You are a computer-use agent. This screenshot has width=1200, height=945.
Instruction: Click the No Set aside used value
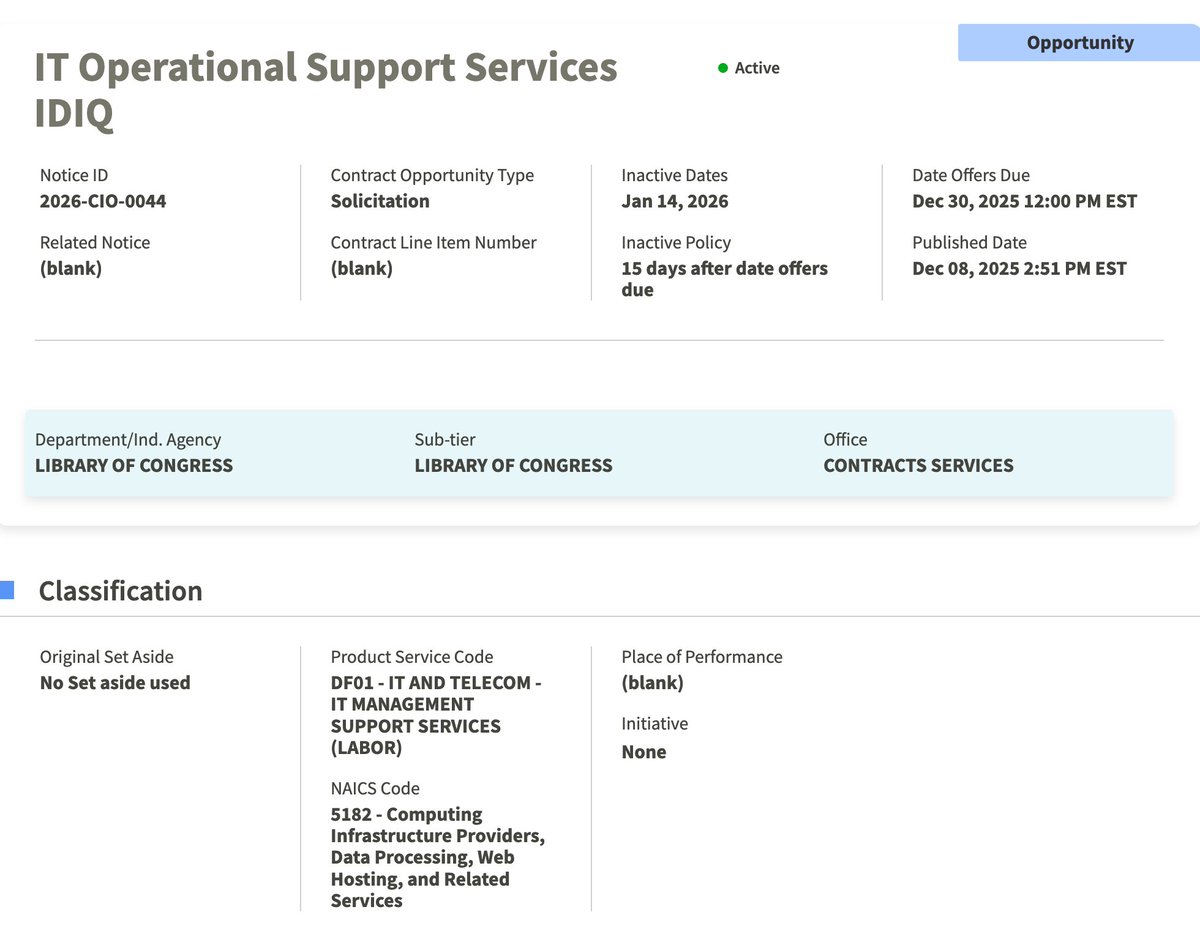click(x=115, y=683)
